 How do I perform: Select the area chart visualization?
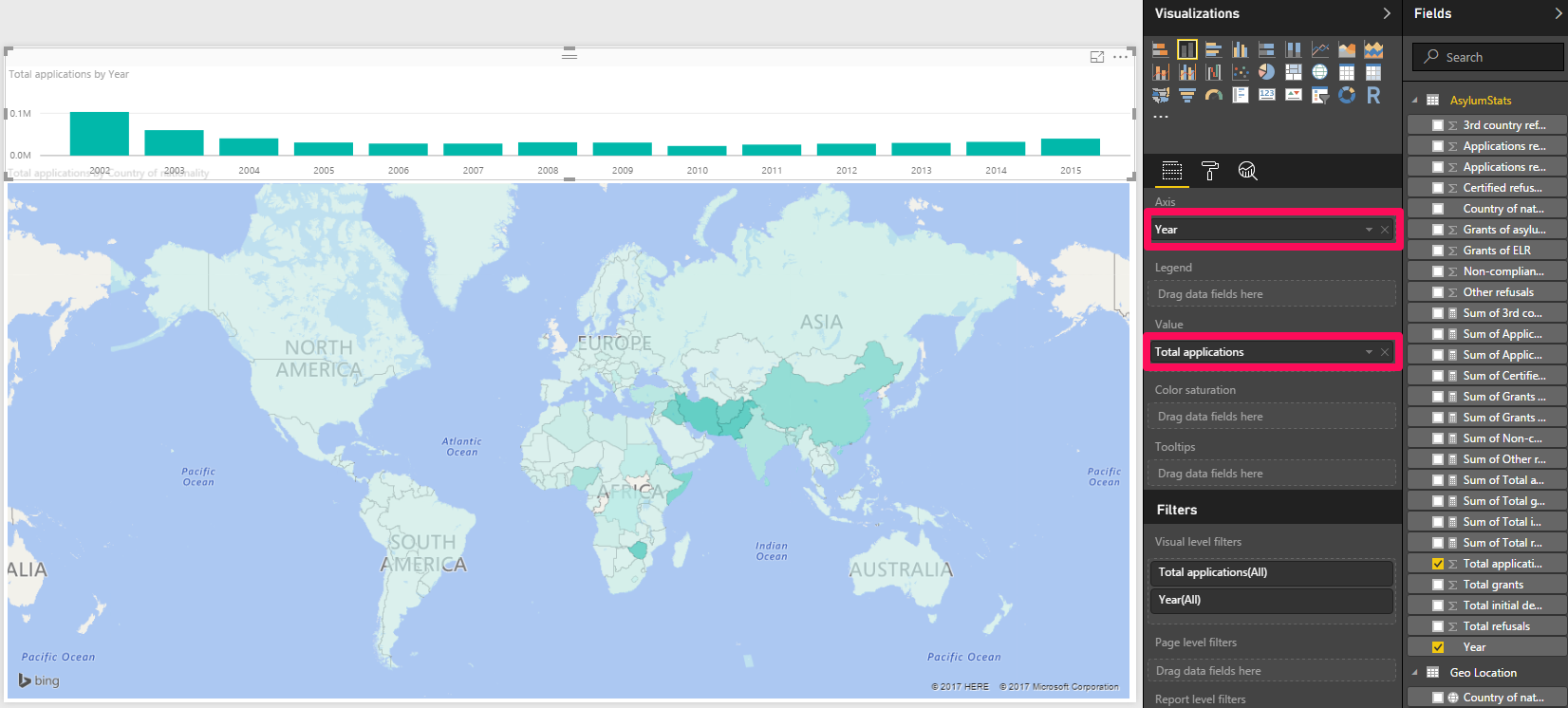(x=1347, y=49)
